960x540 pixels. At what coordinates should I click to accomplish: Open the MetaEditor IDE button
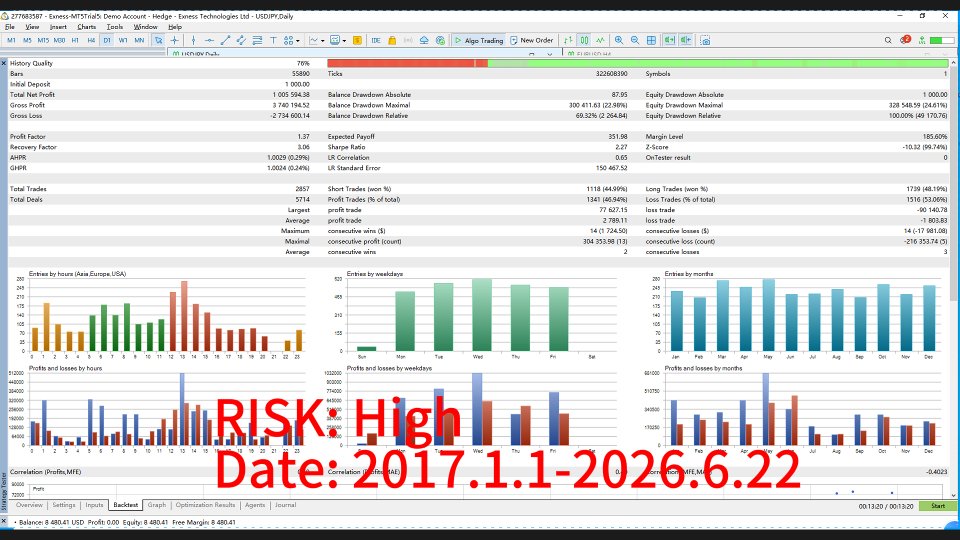point(376,40)
